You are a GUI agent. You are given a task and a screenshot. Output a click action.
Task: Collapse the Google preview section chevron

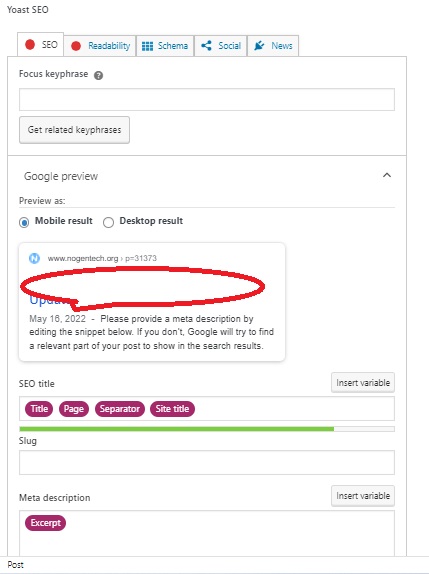tap(387, 175)
